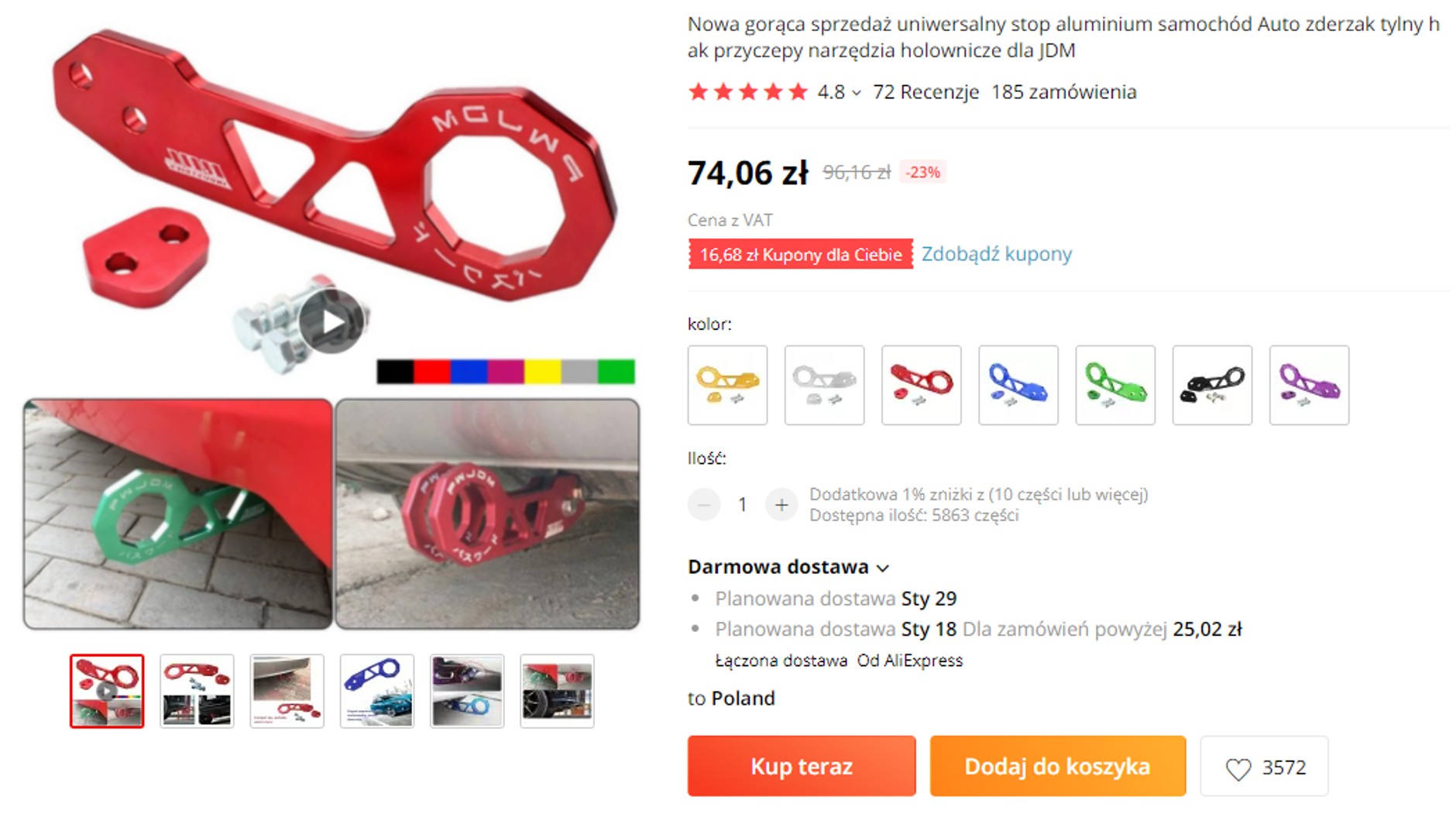The image size is (1456, 821).
Task: Click Dodaj do koszyka button
Action: point(1057,766)
